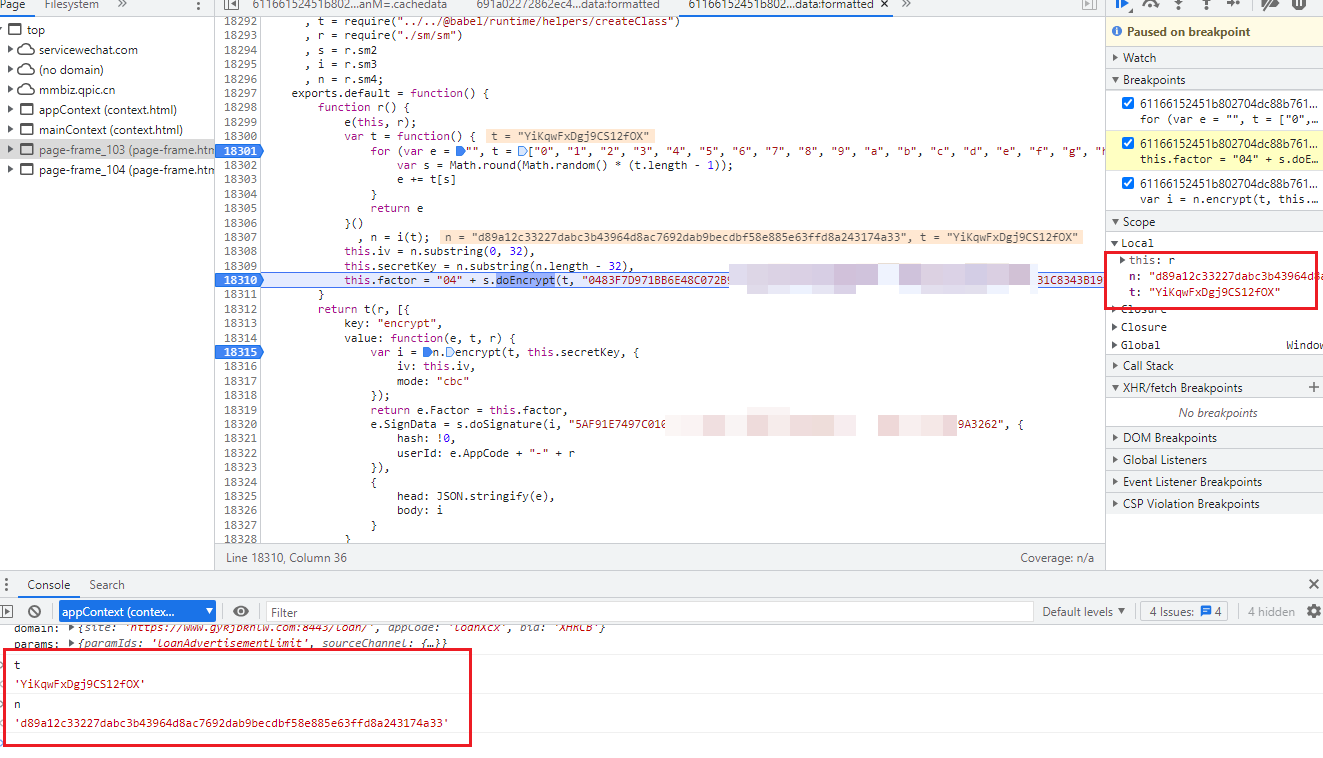The image size is (1323, 758).
Task: Uncheck the 'for (var e' breakpoint
Action: (1128, 103)
